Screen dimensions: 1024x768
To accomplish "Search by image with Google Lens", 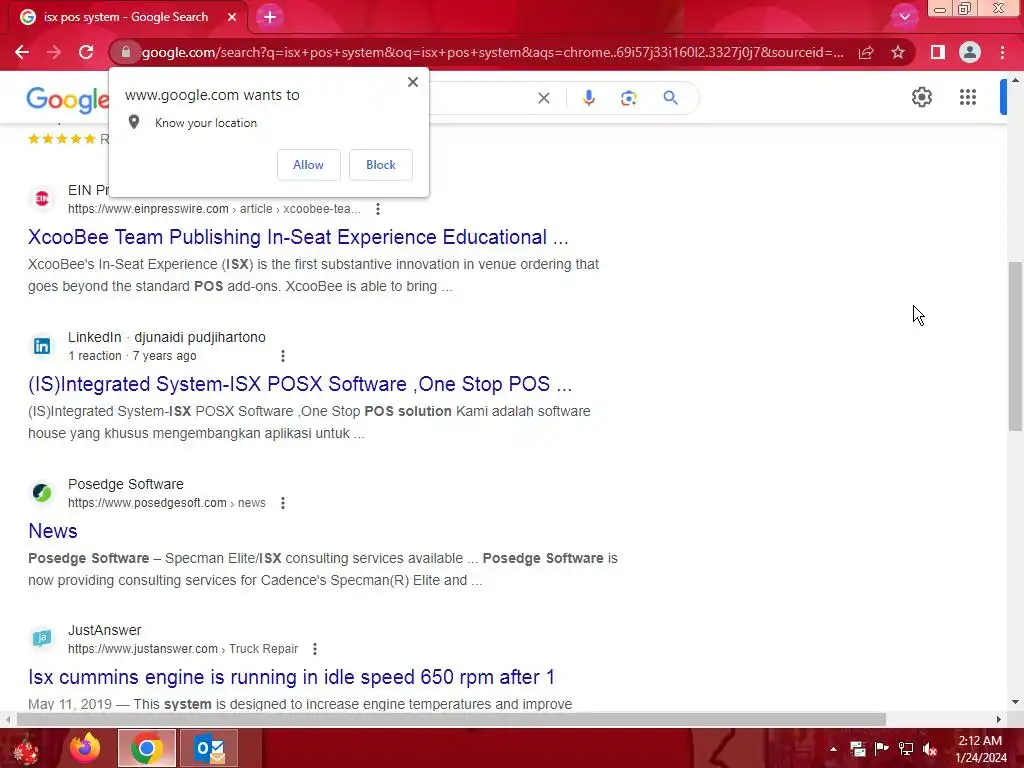I will tap(628, 98).
